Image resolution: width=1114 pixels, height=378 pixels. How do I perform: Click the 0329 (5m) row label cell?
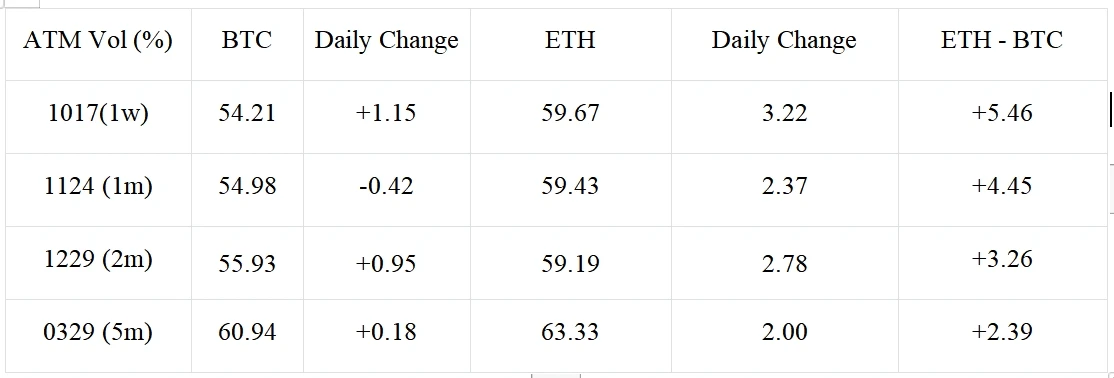click(x=98, y=335)
